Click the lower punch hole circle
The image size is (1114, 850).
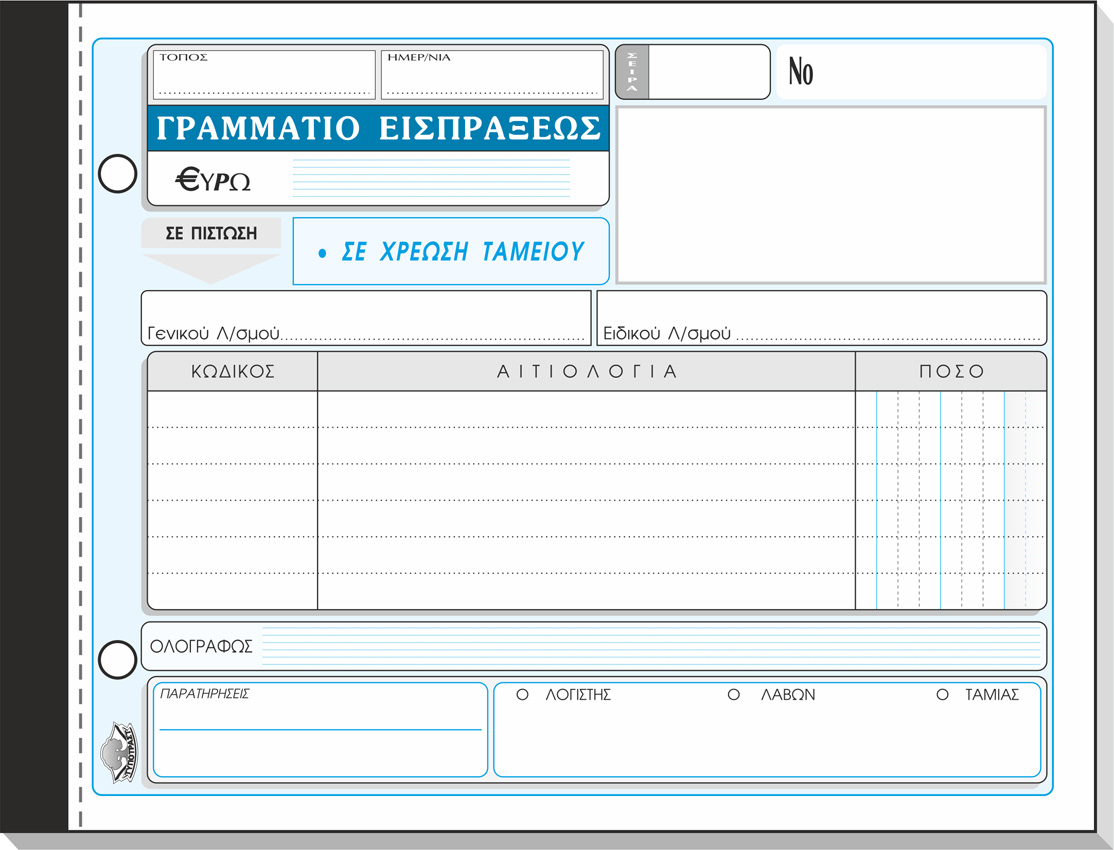click(117, 660)
